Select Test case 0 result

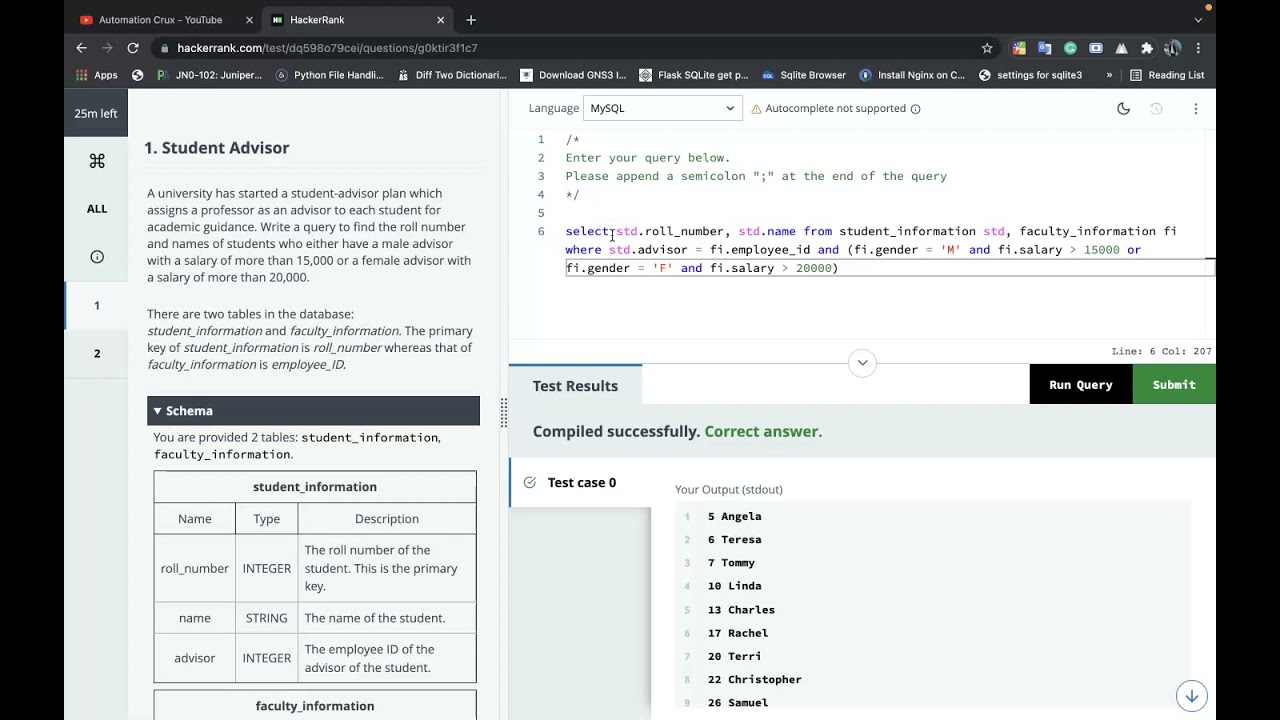point(581,483)
